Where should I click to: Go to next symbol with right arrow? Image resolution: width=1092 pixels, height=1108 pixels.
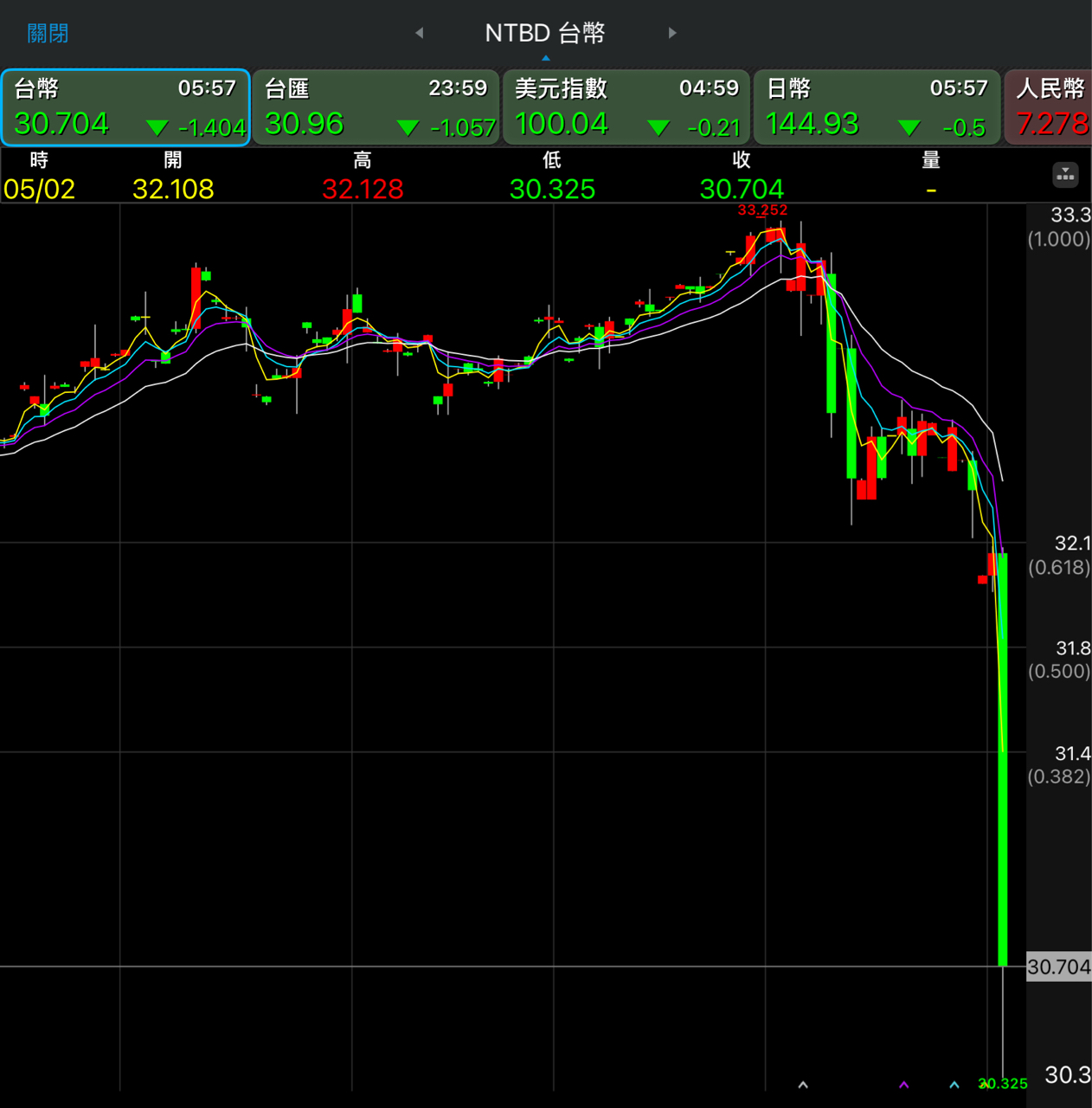[x=672, y=33]
